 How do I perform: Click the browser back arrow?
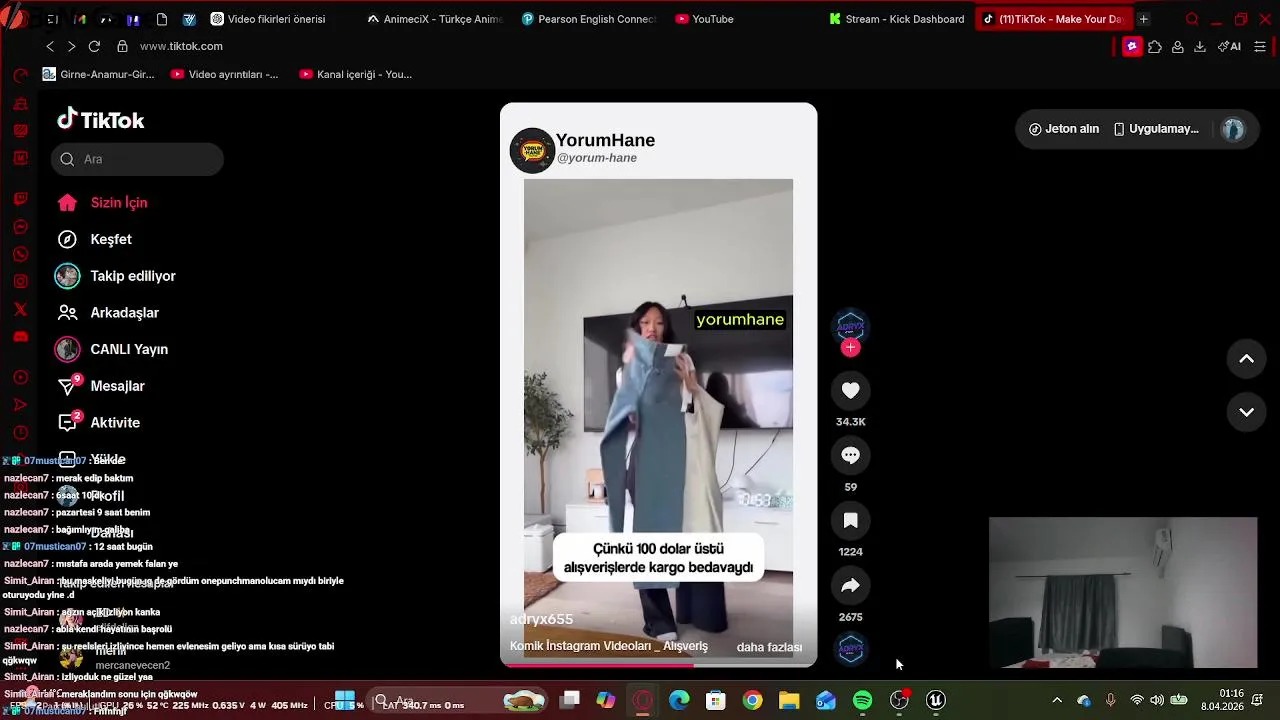(50, 46)
